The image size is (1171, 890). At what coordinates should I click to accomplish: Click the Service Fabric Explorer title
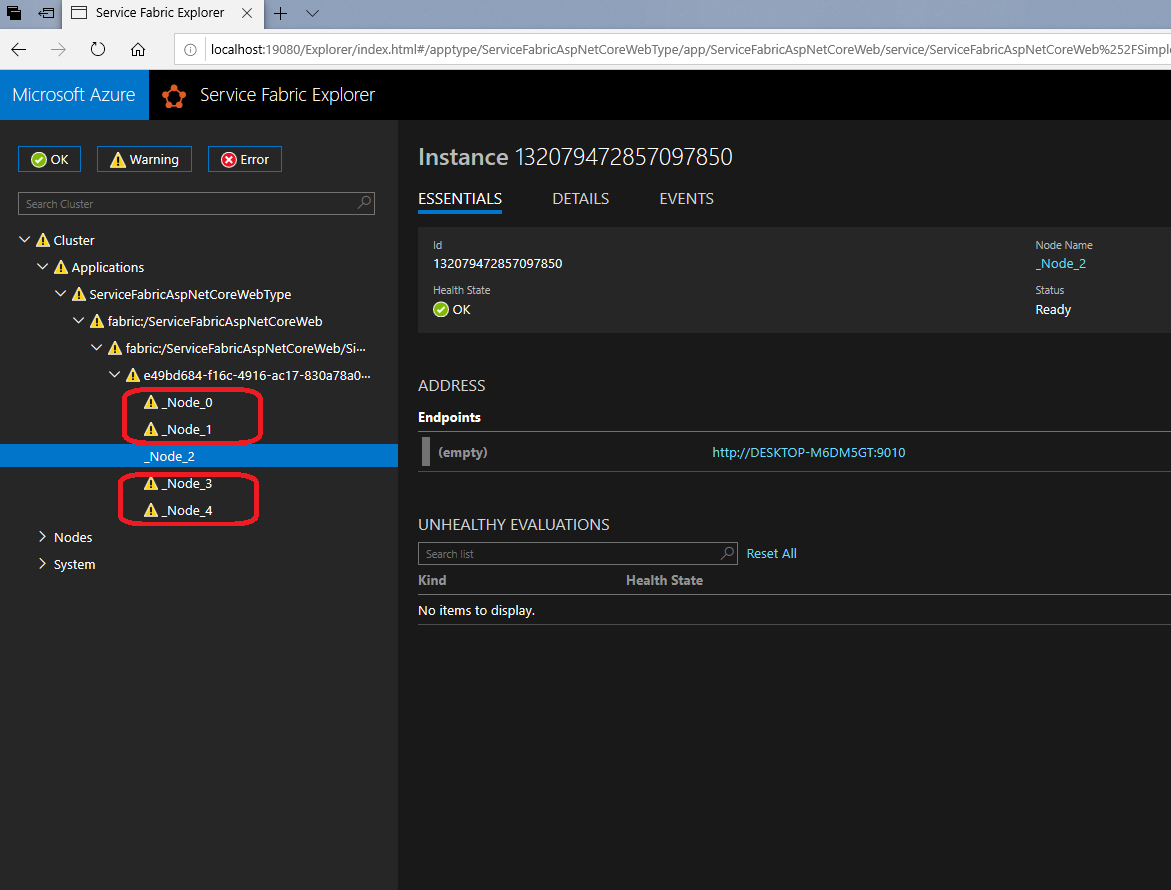coord(288,95)
